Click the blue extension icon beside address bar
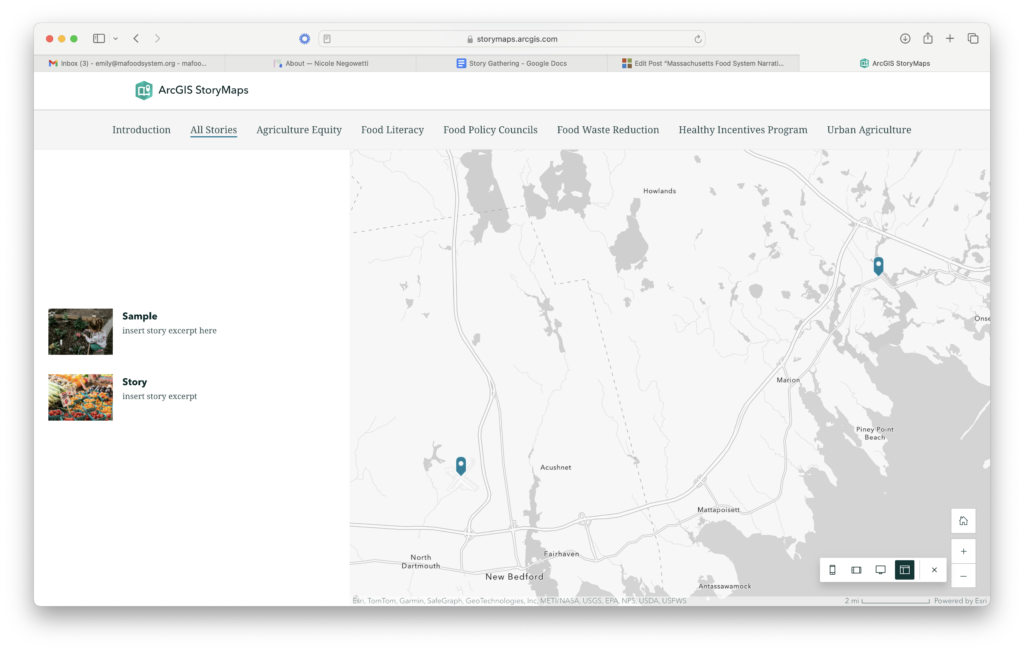 304,39
